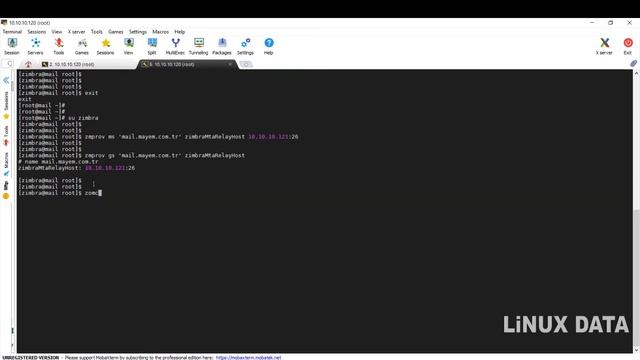Minimize the MobaXterm window
Screen dimensions: 640x360
(x=592, y=23)
